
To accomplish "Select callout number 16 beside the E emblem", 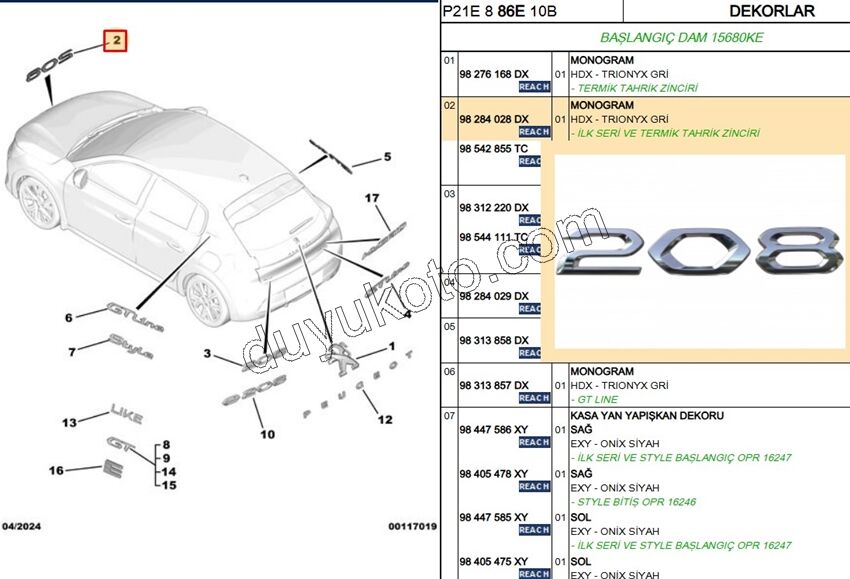I will tap(56, 470).
